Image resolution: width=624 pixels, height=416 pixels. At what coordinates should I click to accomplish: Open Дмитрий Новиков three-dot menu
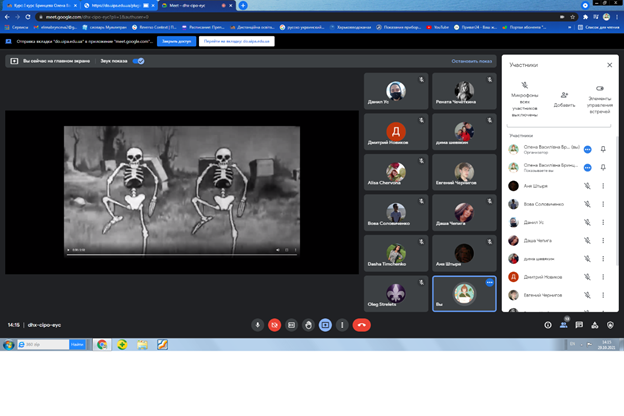tap(603, 277)
